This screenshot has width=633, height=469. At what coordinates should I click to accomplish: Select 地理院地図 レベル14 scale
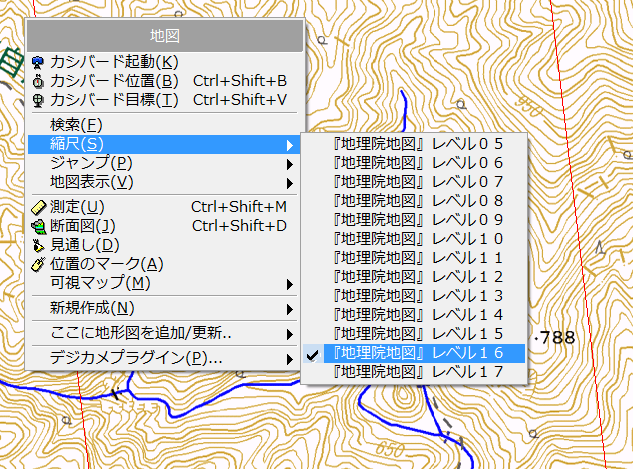[x=414, y=315]
